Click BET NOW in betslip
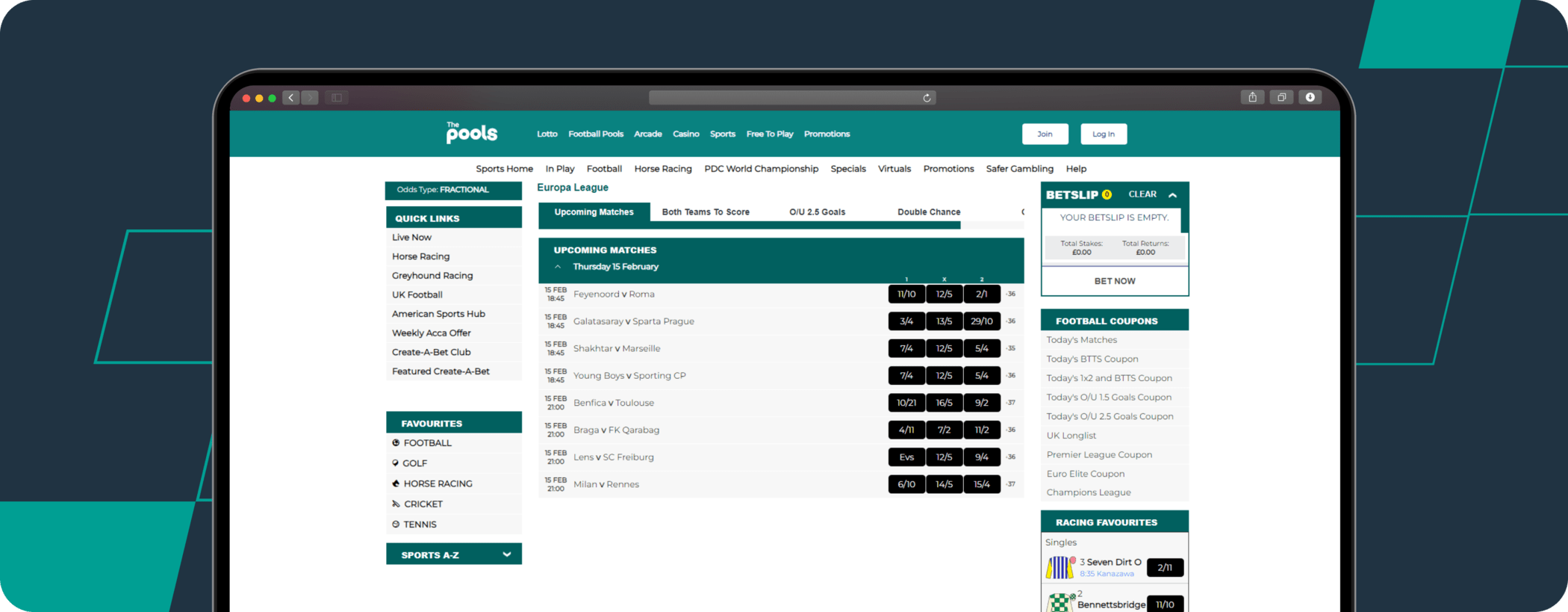This screenshot has height=612, width=1568. point(1115,281)
